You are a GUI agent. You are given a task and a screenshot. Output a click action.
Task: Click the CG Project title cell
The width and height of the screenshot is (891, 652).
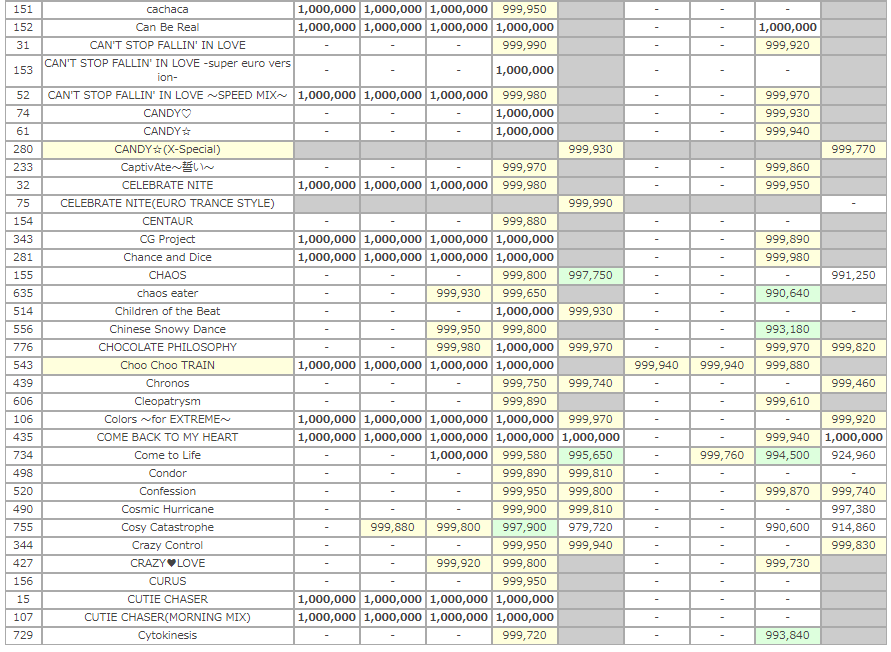click(168, 239)
